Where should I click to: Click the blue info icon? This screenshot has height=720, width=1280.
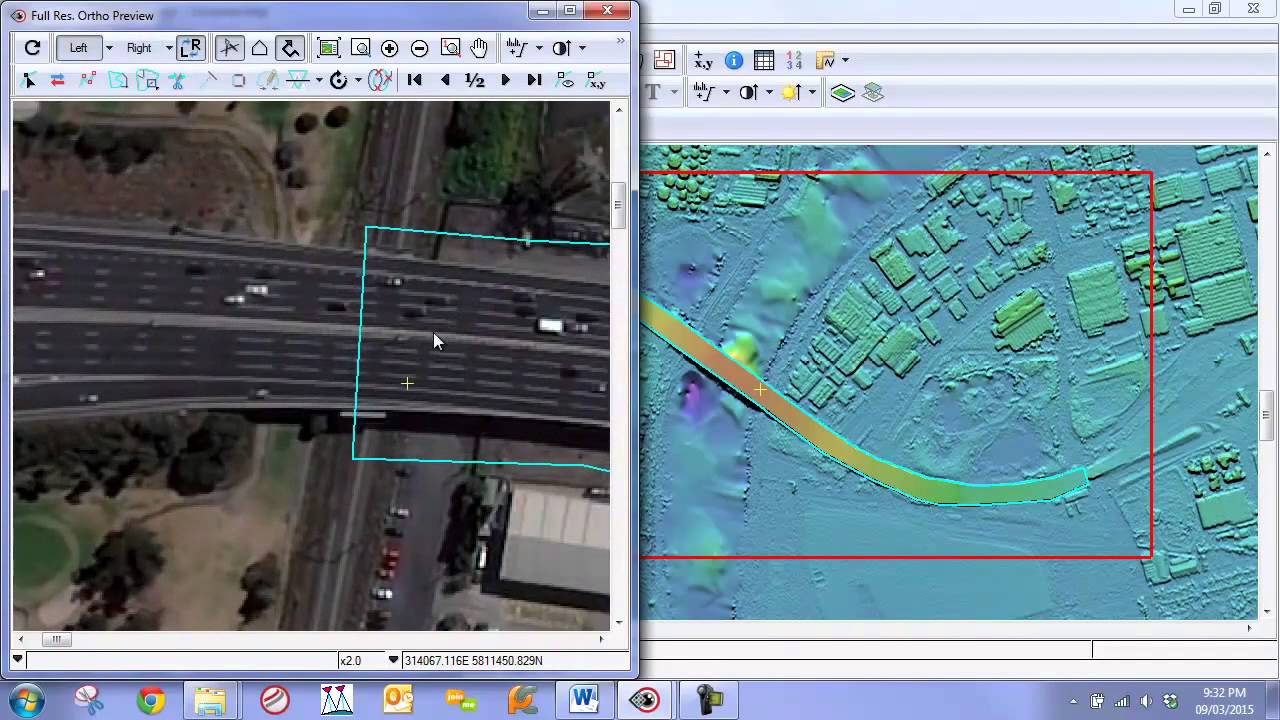(x=734, y=60)
